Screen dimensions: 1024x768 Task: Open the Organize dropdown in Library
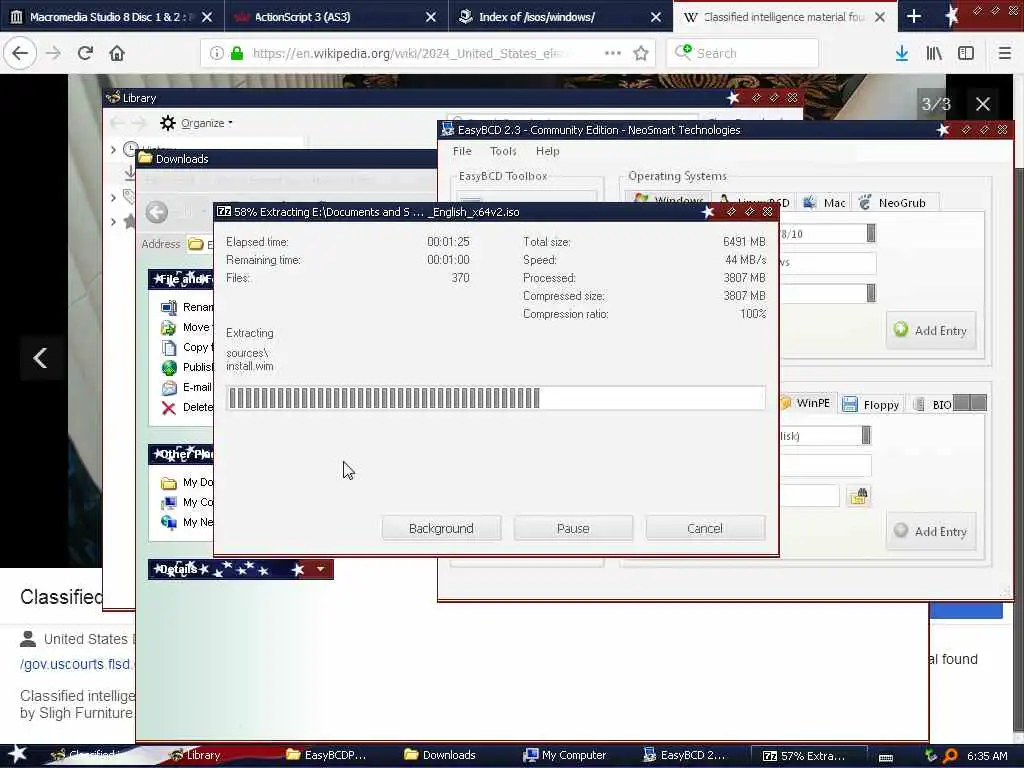click(197, 123)
